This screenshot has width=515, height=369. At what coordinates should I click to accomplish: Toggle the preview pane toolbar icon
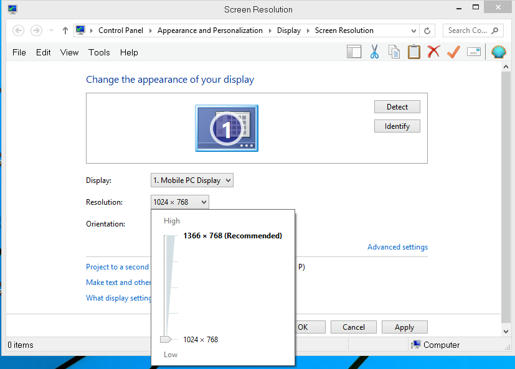[354, 52]
